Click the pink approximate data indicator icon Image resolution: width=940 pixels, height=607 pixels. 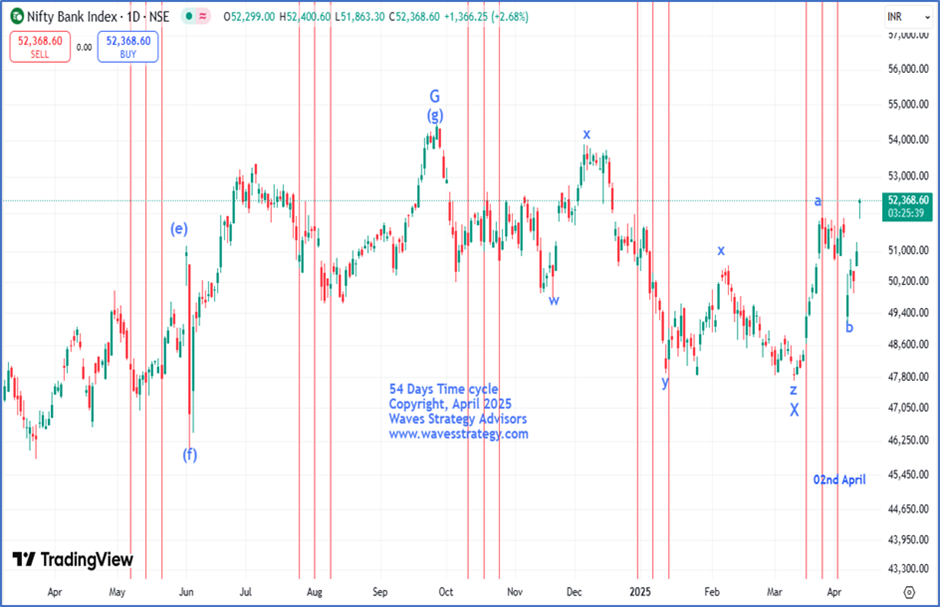coord(203,17)
